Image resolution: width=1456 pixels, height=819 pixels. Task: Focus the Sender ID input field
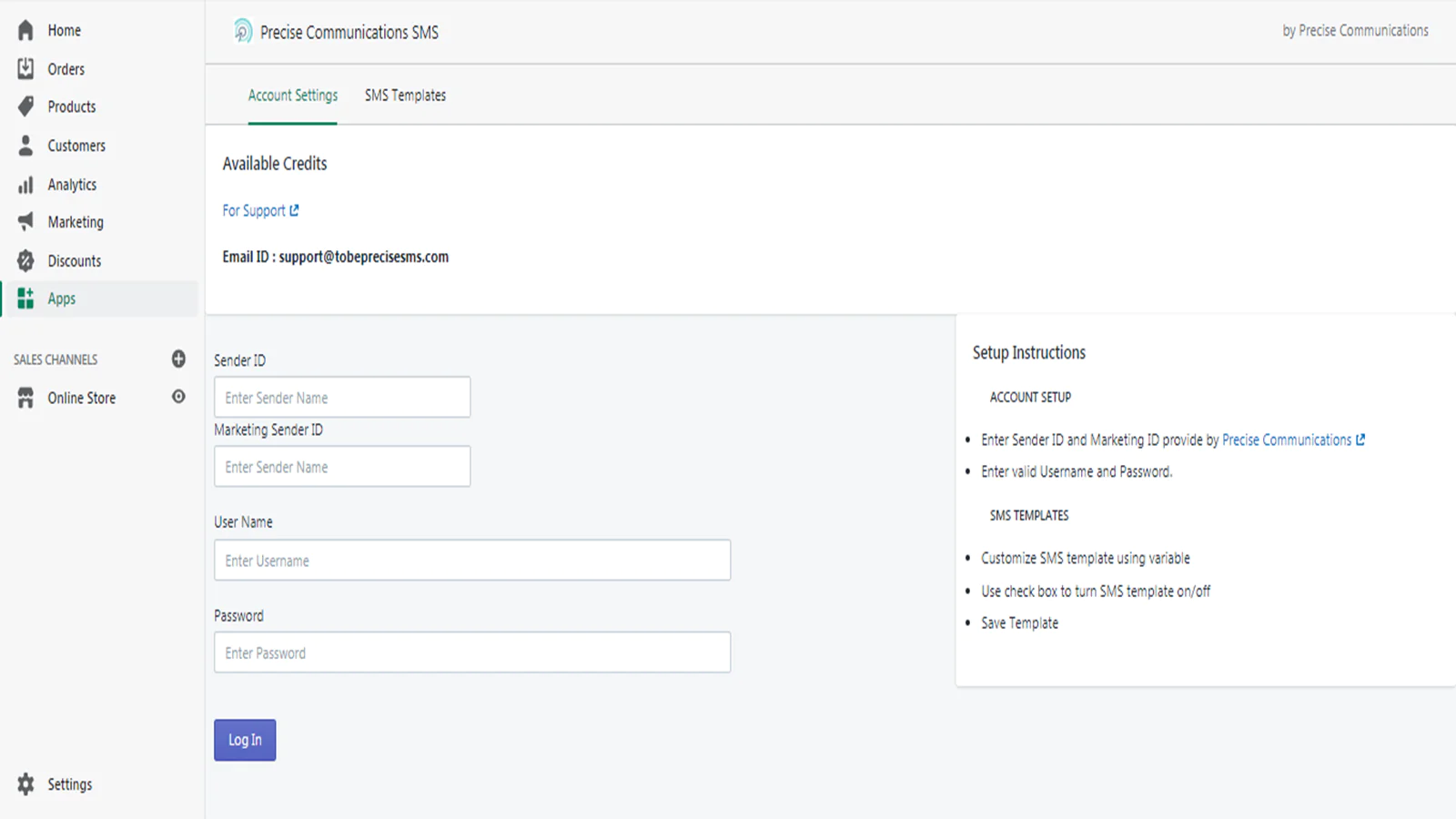(342, 398)
